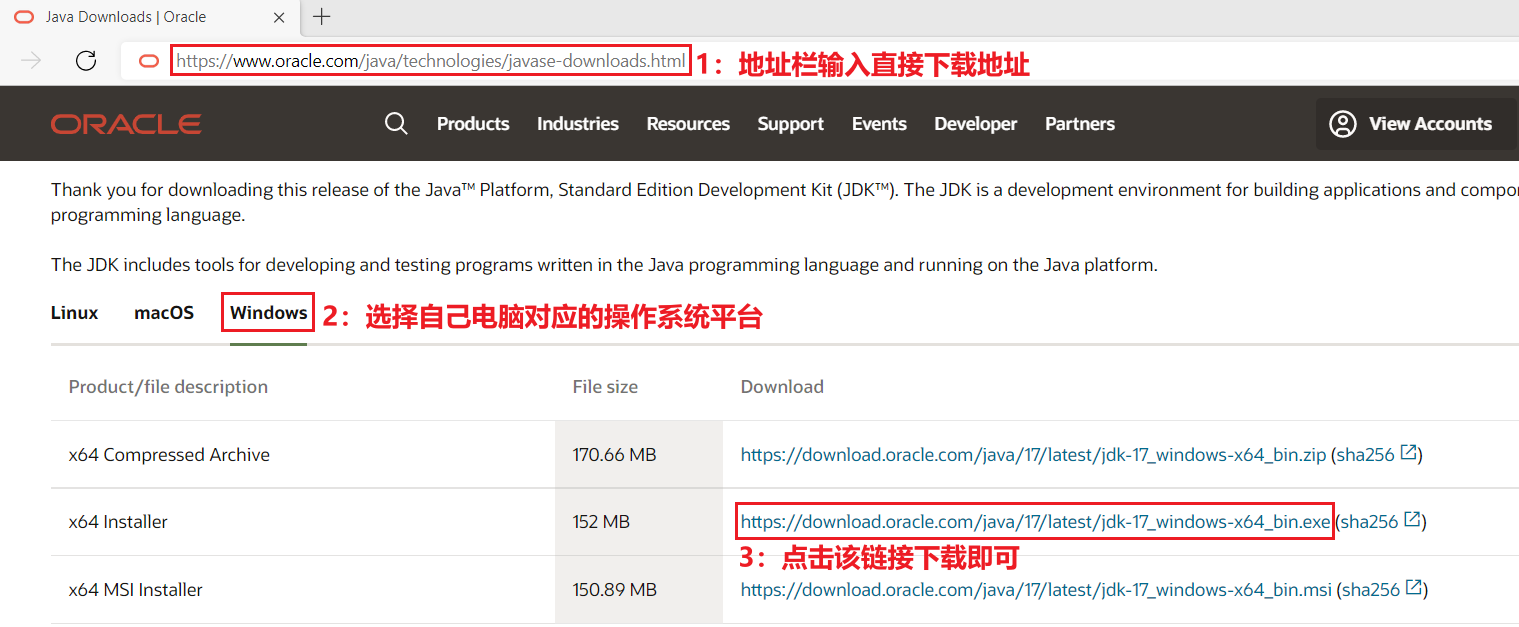The image size is (1519, 627).
Task: Open the Products menu
Action: point(472,123)
